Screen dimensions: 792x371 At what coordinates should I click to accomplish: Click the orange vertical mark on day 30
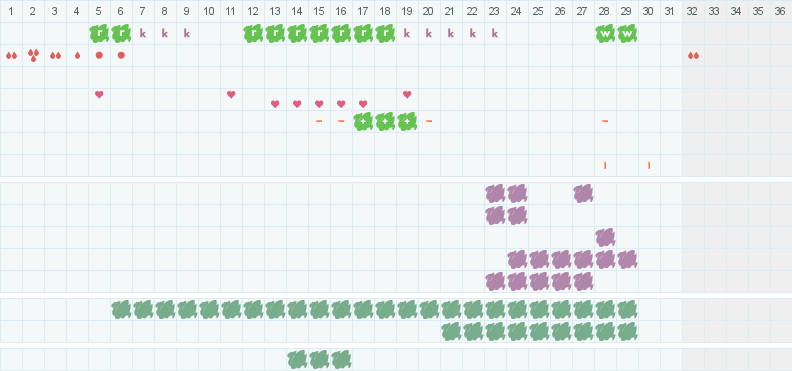point(649,165)
